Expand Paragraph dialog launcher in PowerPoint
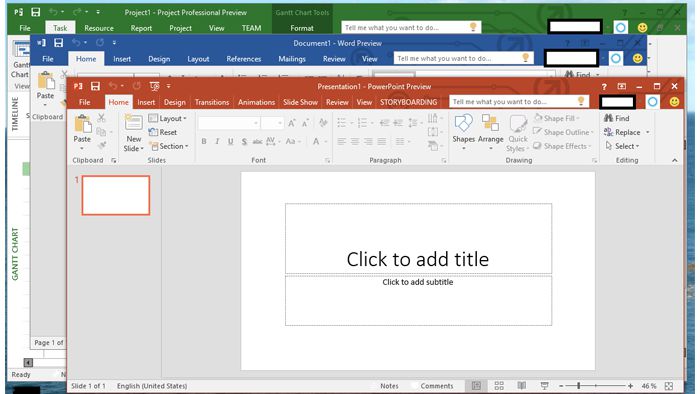The image size is (700, 394). tap(444, 160)
